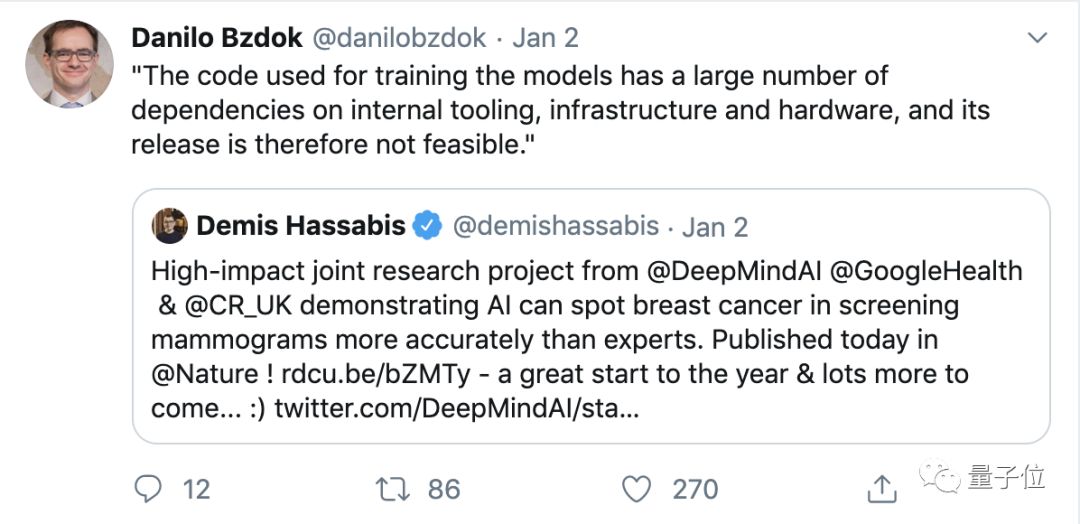
Task: Click Danilo's Jan 2 tweet timestamp
Action: pyautogui.click(x=546, y=38)
